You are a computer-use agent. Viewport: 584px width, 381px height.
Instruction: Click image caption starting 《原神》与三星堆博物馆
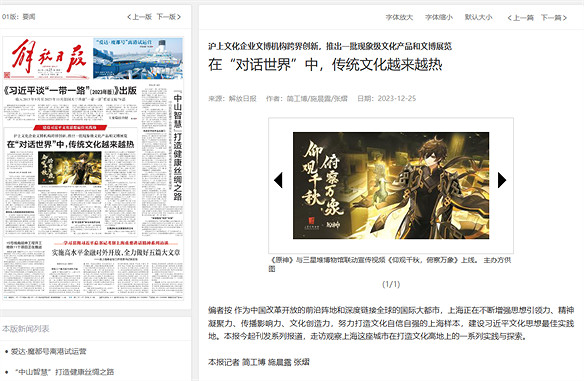[x=390, y=264]
